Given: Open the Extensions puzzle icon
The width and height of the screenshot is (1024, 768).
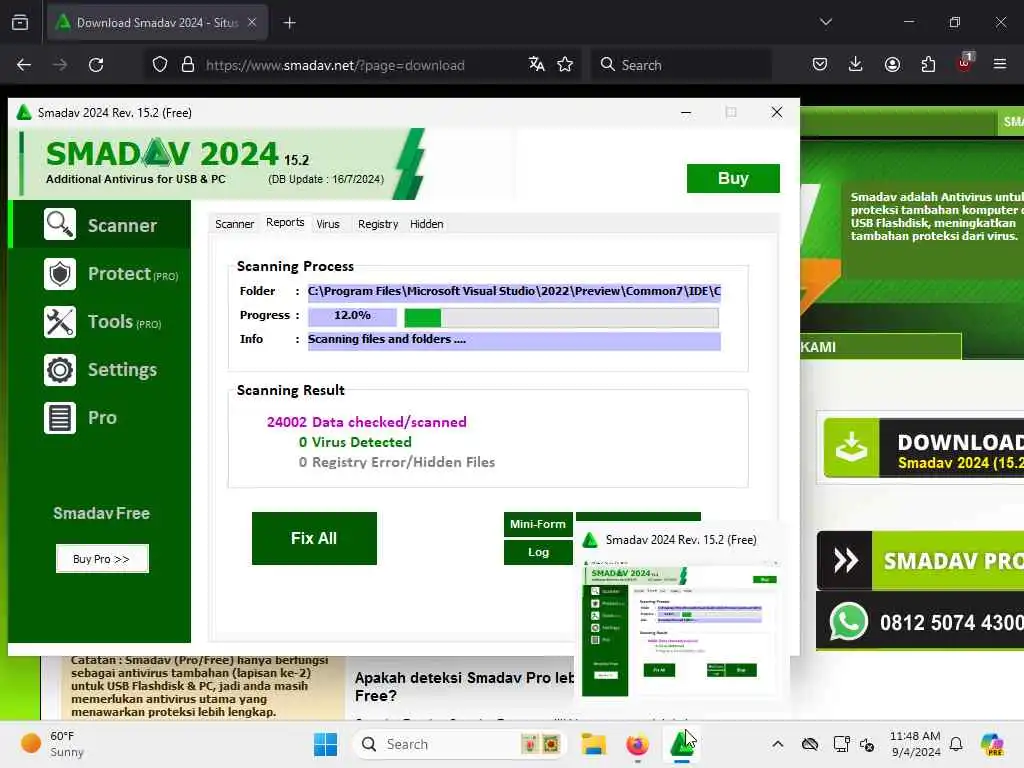Looking at the screenshot, I should pyautogui.click(x=928, y=64).
